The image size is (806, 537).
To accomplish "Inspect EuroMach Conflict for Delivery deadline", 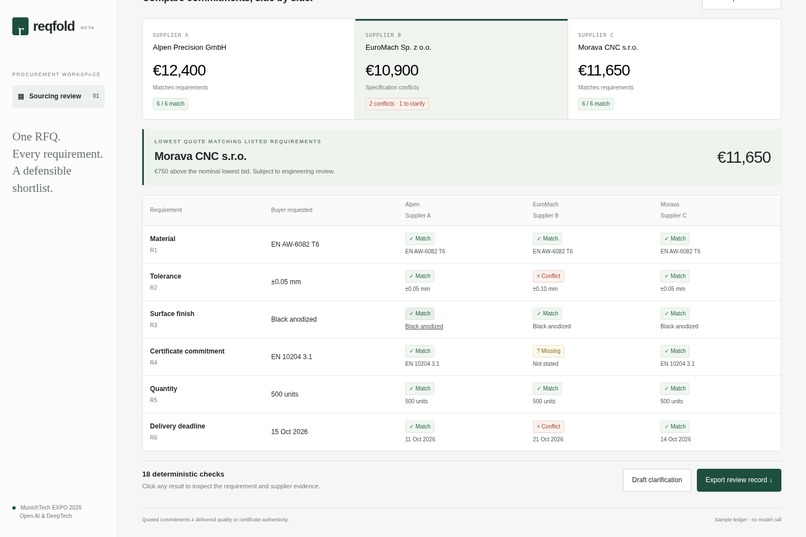I will point(548,427).
